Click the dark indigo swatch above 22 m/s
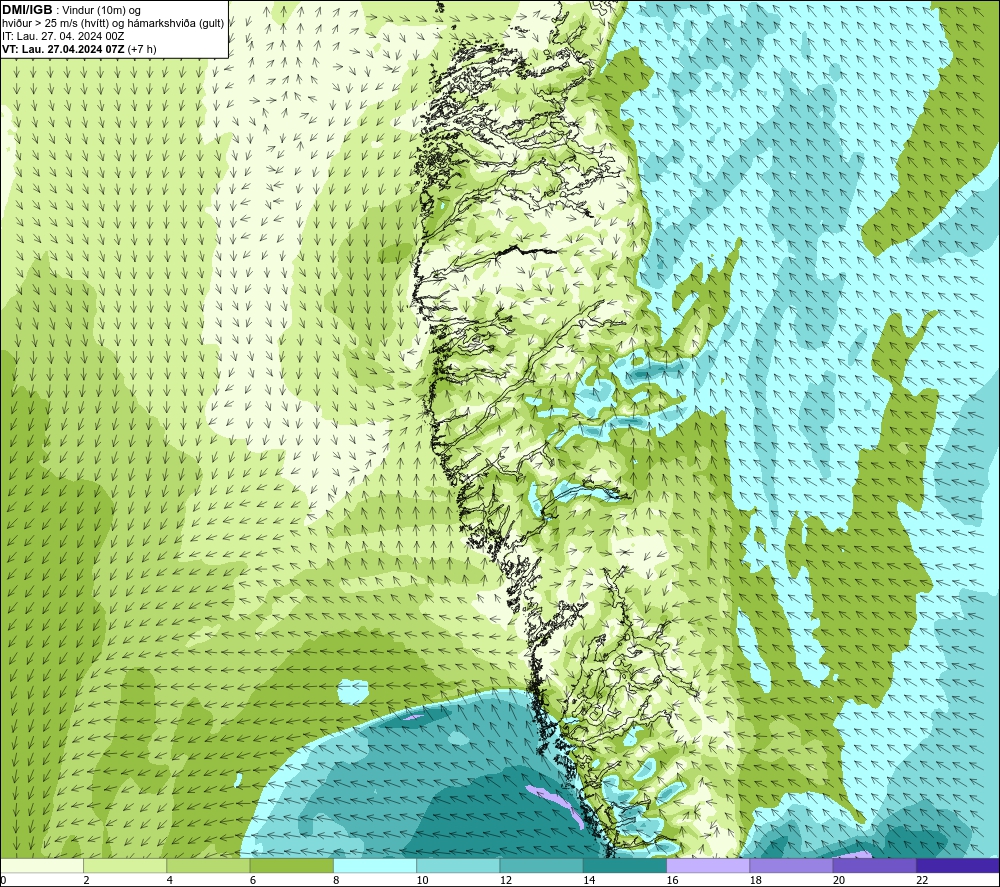Image resolution: width=1000 pixels, height=887 pixels. (958, 865)
